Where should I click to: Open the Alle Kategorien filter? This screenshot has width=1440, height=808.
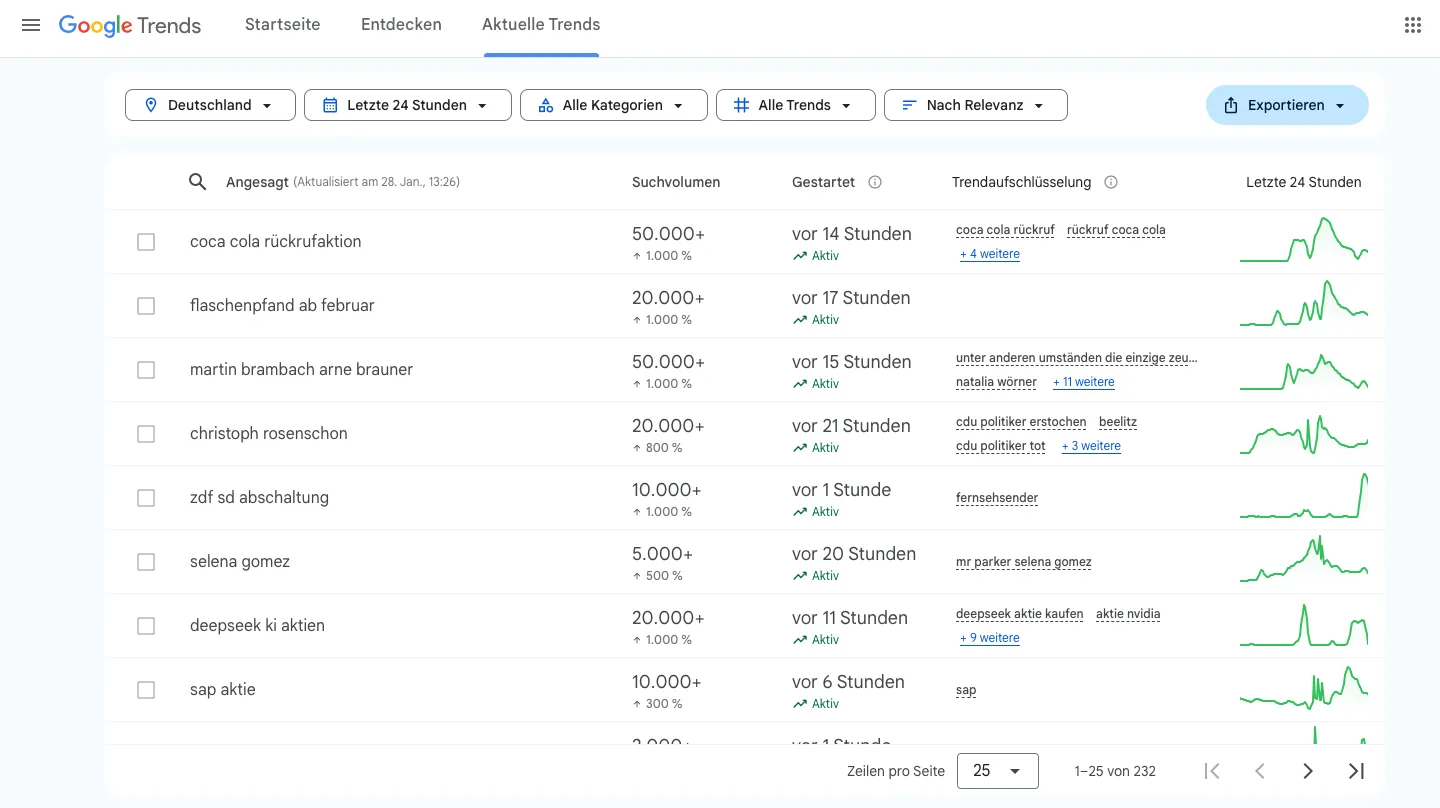point(614,105)
